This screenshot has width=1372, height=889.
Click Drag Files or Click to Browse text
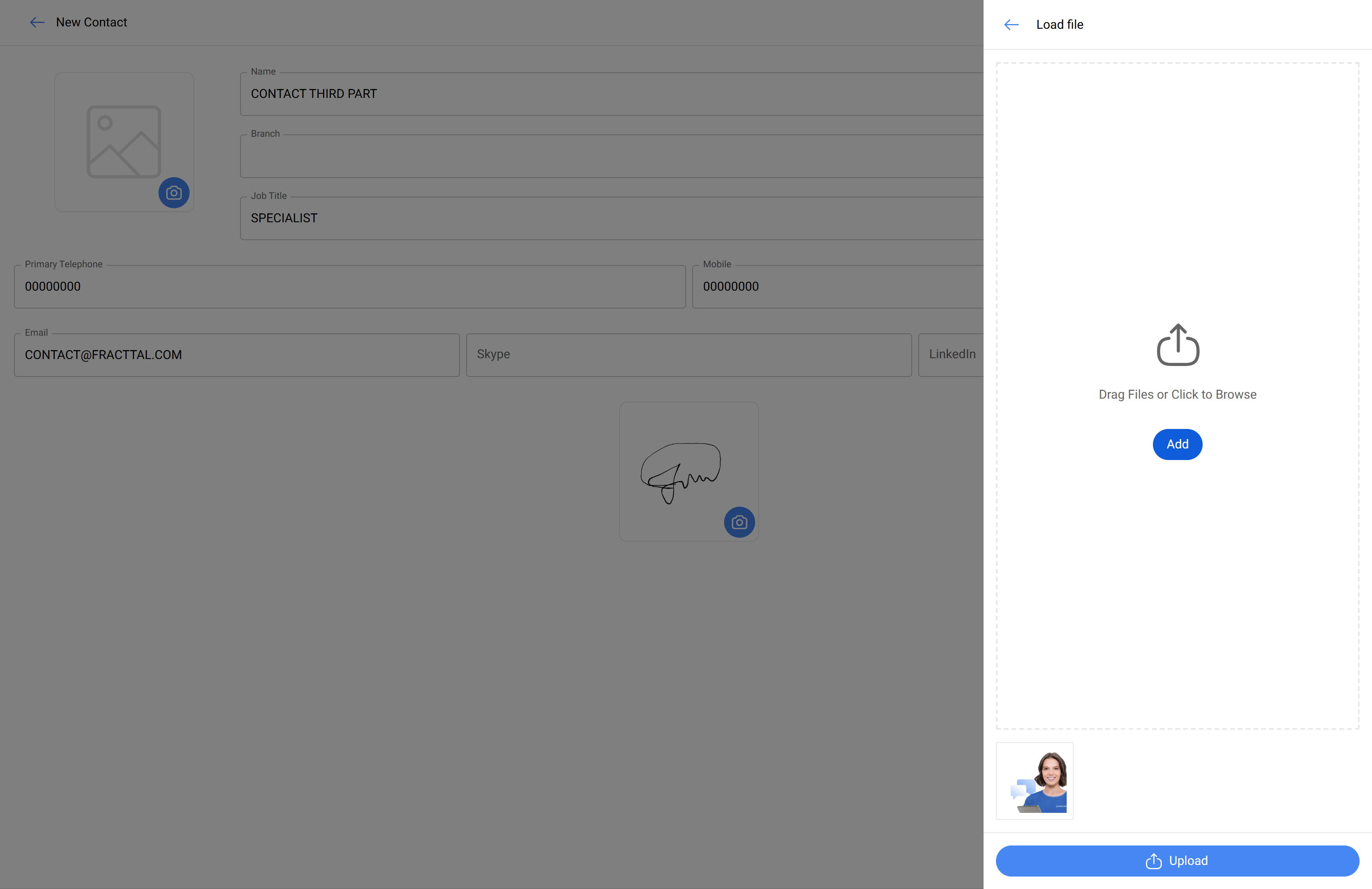pos(1177,394)
